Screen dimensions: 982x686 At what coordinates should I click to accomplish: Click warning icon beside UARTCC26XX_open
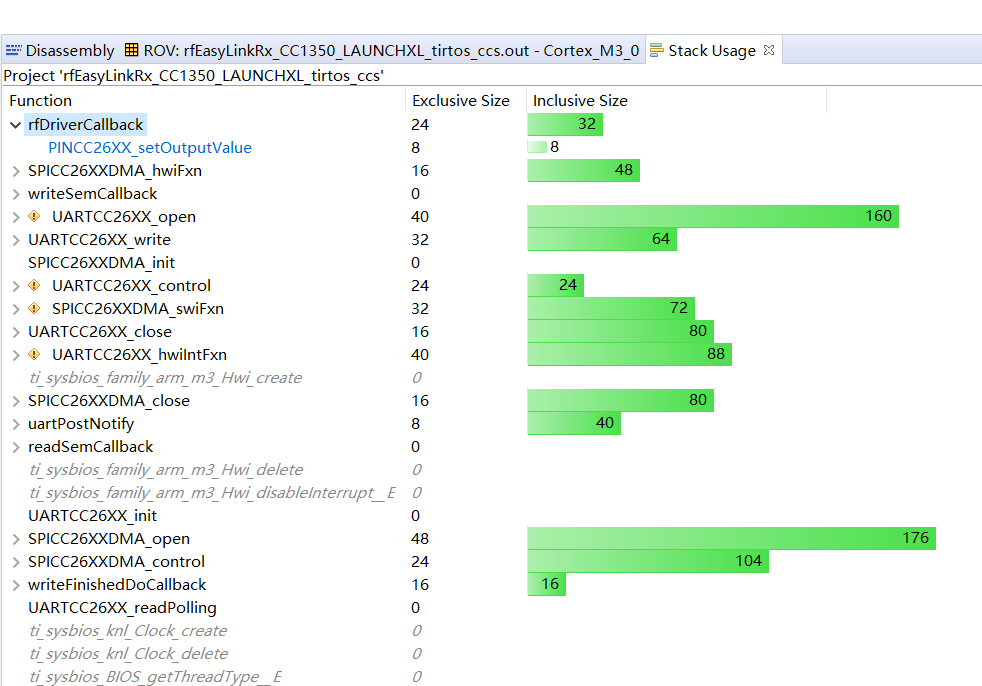point(34,217)
